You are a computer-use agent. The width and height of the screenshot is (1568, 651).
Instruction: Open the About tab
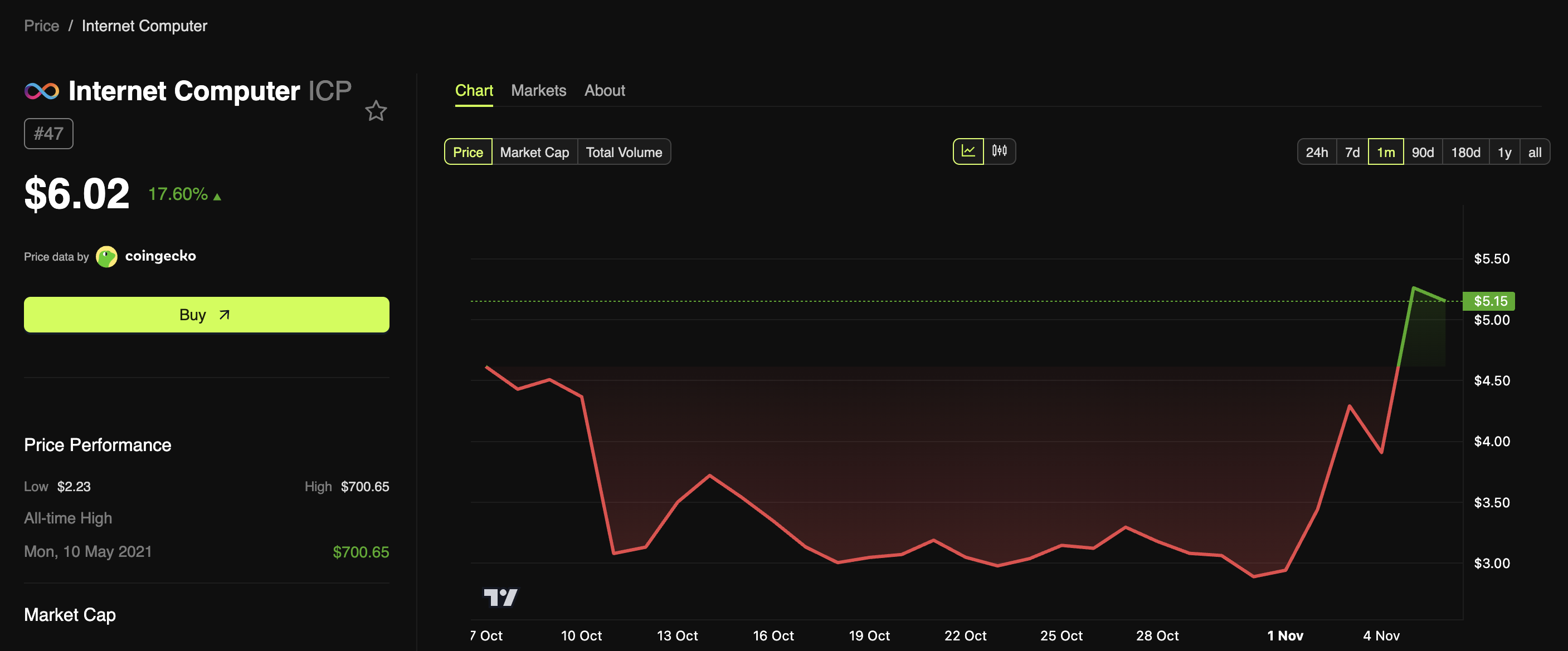point(605,90)
